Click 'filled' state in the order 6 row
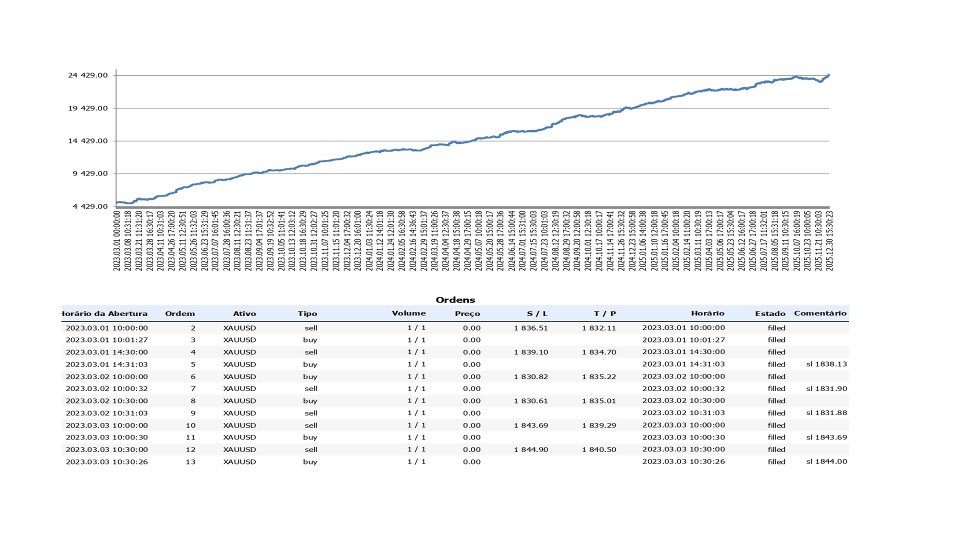 (x=776, y=377)
